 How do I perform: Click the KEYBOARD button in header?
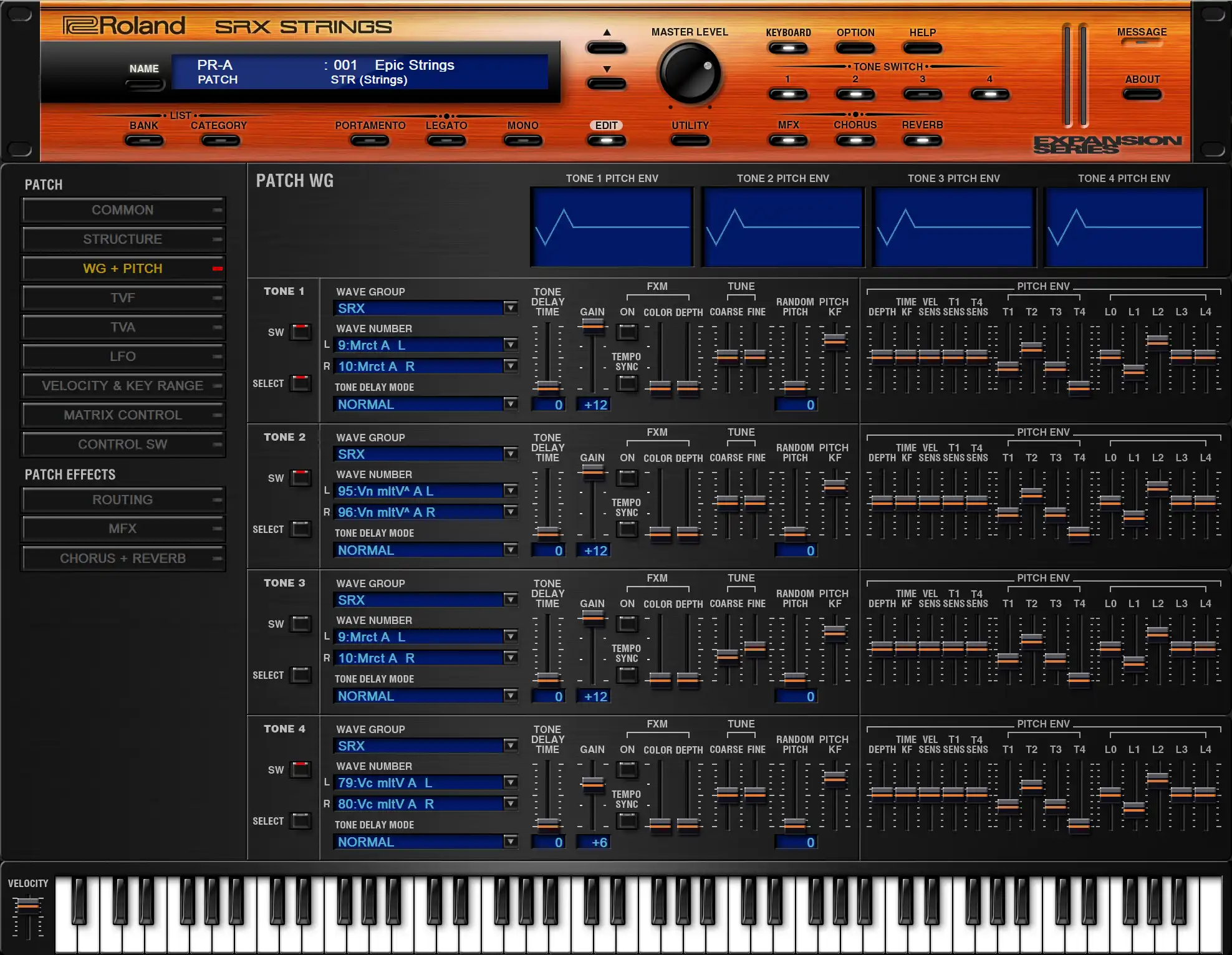click(x=788, y=49)
